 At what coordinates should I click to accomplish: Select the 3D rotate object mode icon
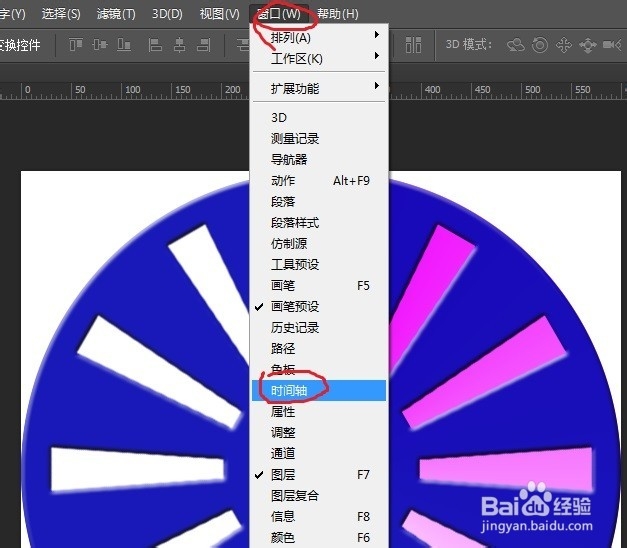point(516,45)
